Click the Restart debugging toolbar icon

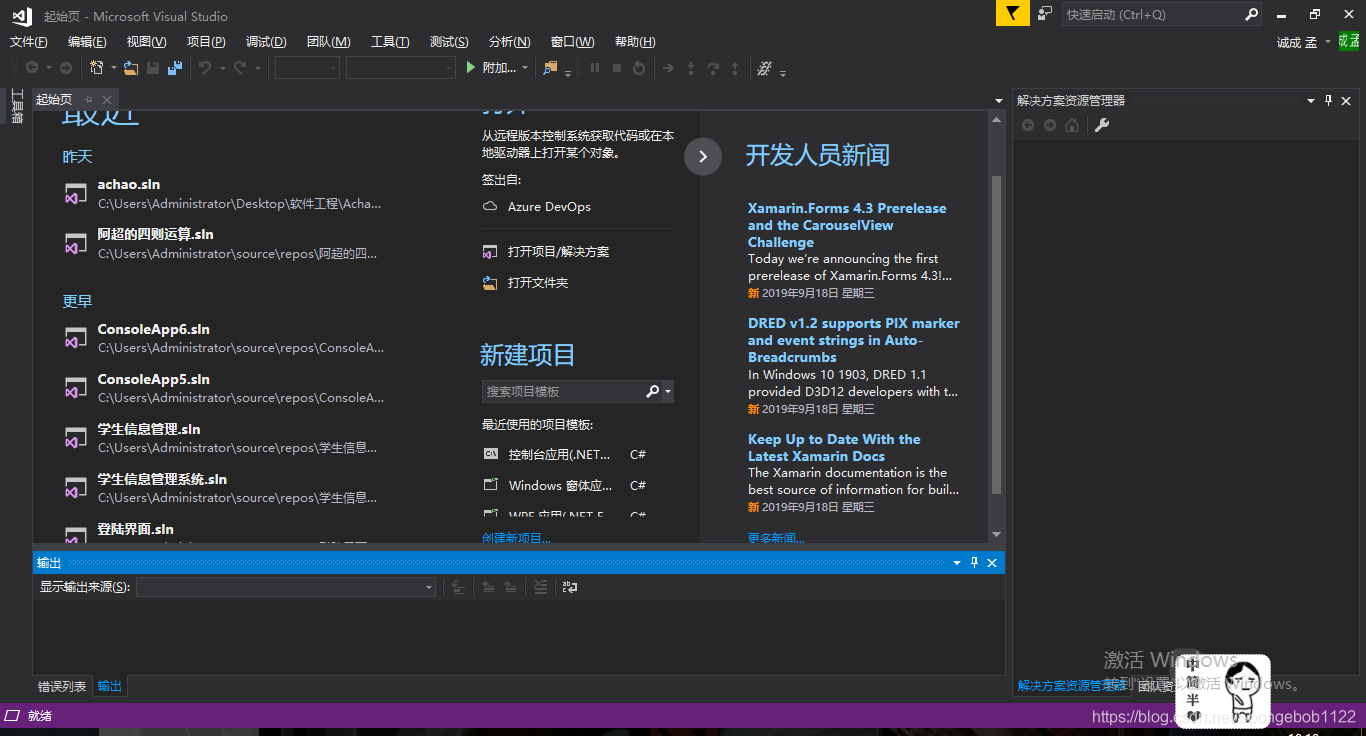click(x=639, y=68)
